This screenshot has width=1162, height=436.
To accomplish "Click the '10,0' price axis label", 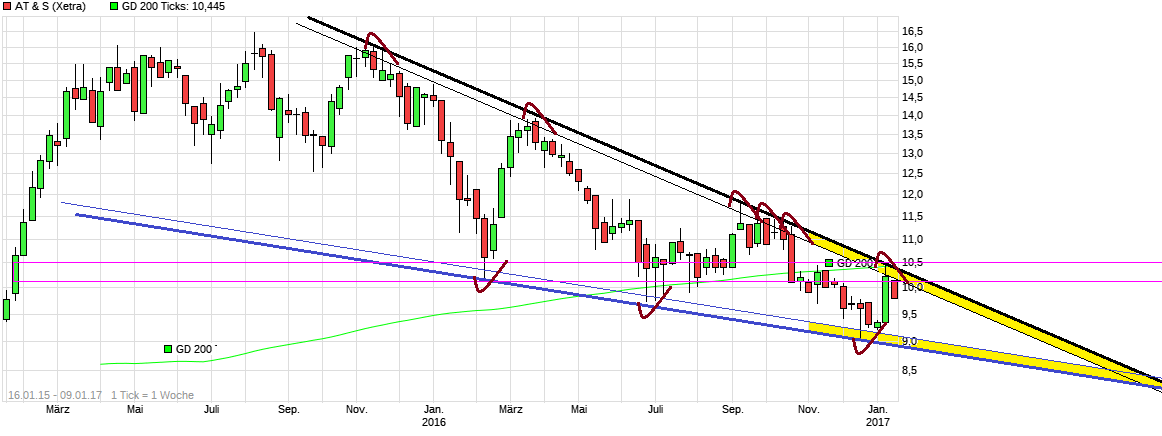I will click(x=912, y=288).
